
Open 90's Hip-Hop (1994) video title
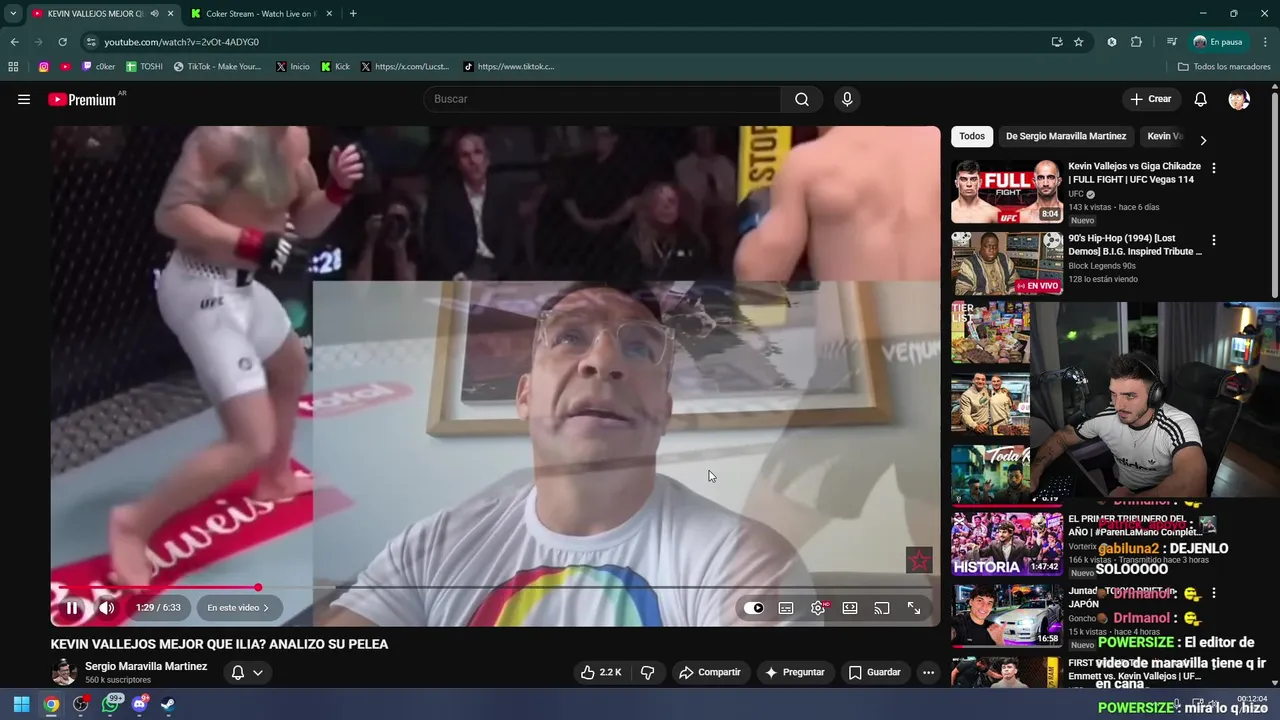pyautogui.click(x=1135, y=245)
